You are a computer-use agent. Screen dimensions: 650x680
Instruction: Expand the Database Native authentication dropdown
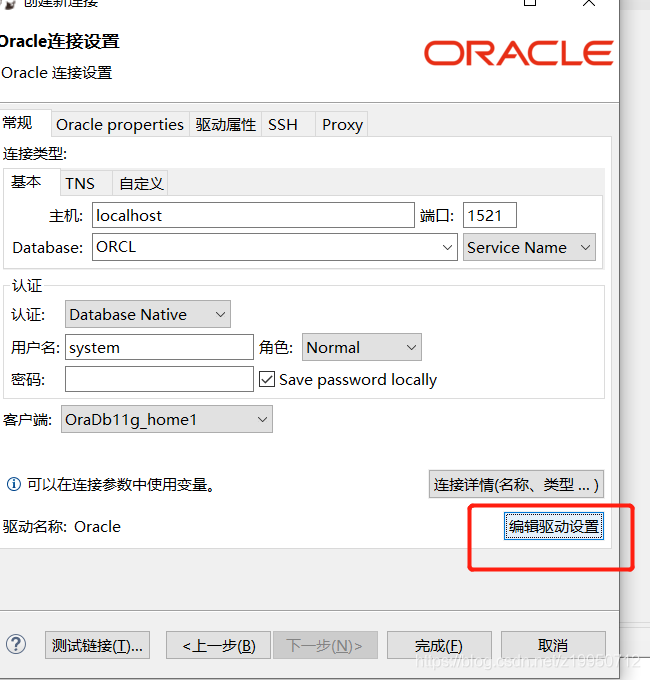pyautogui.click(x=148, y=314)
